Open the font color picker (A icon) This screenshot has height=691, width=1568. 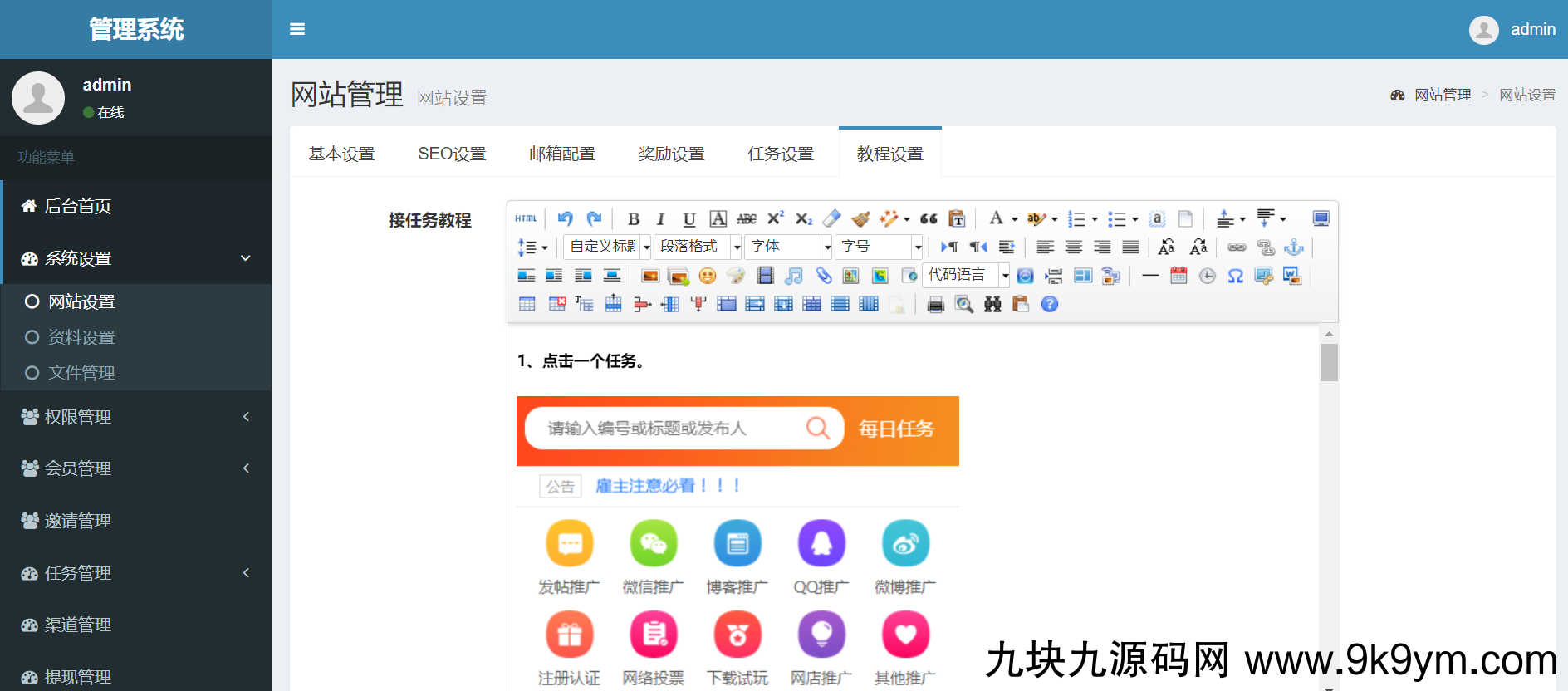[996, 218]
